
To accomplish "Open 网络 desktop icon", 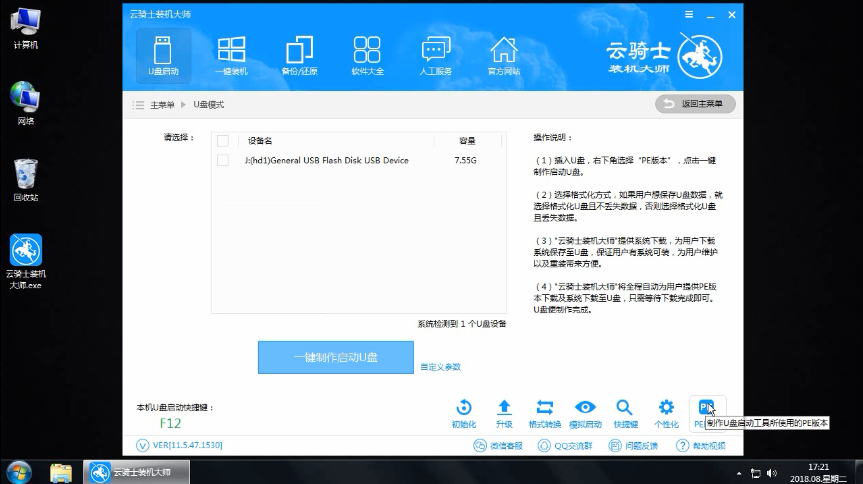I will (25, 103).
